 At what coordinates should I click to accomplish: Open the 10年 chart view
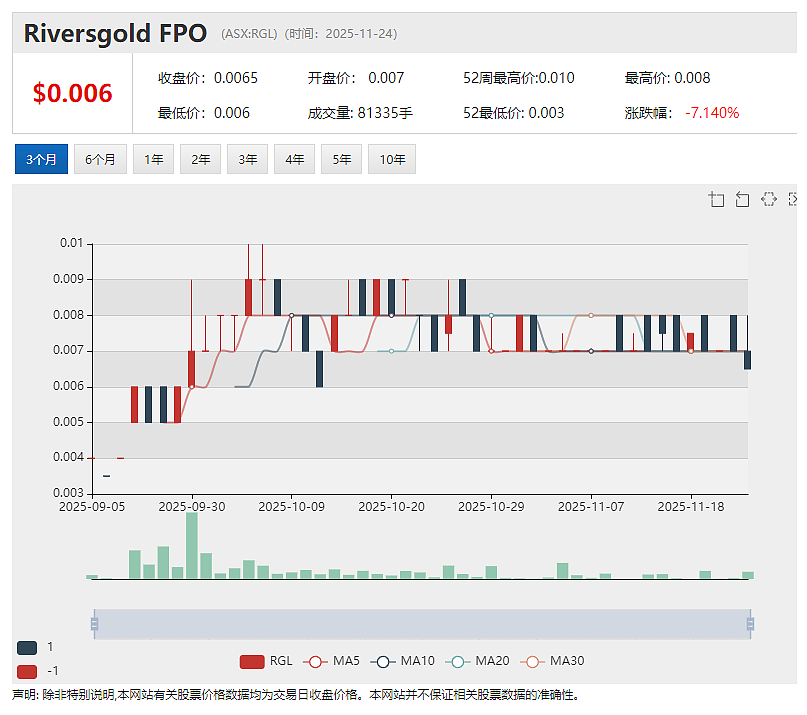(x=392, y=159)
